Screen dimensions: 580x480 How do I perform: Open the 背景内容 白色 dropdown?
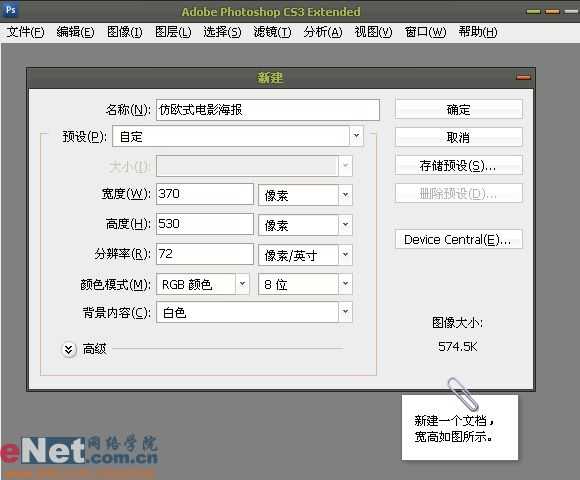pos(254,312)
